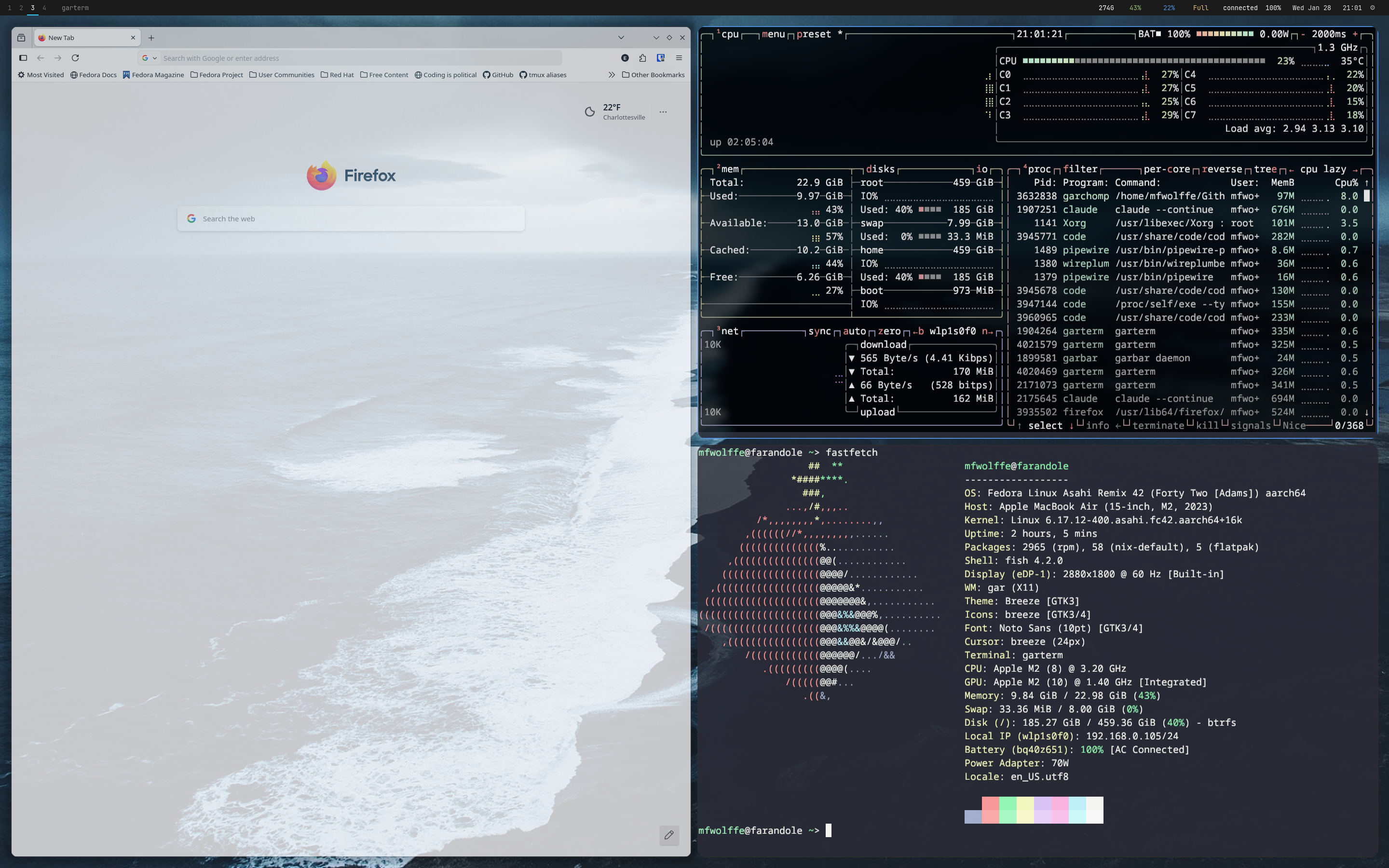Click the round E extension icon
The height and width of the screenshot is (868, 1389).
(625, 58)
